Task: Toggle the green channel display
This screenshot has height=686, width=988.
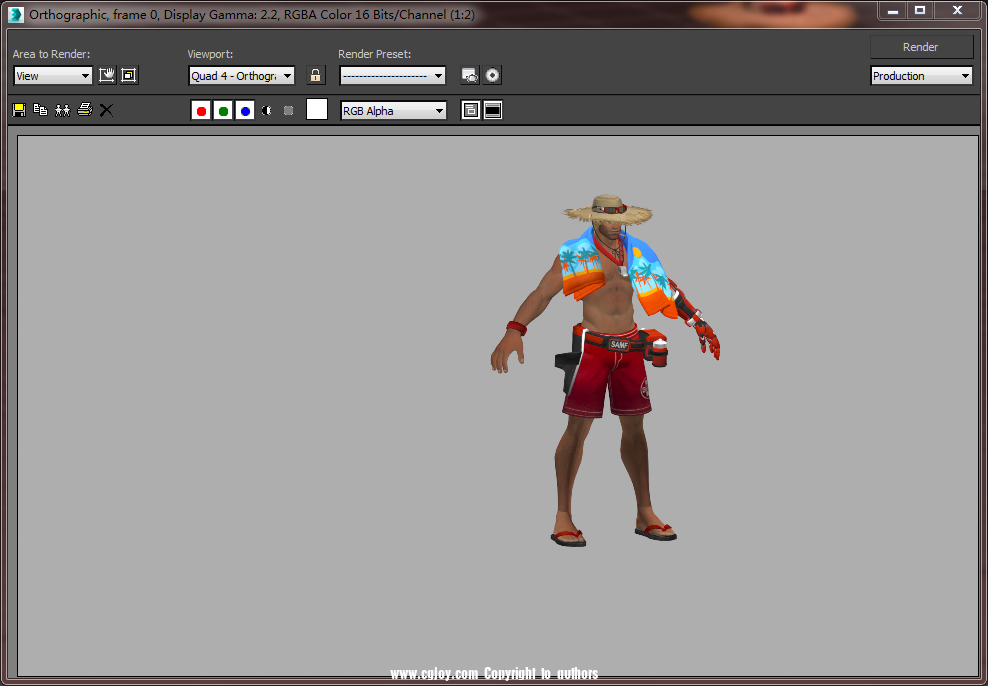Action: coord(223,111)
